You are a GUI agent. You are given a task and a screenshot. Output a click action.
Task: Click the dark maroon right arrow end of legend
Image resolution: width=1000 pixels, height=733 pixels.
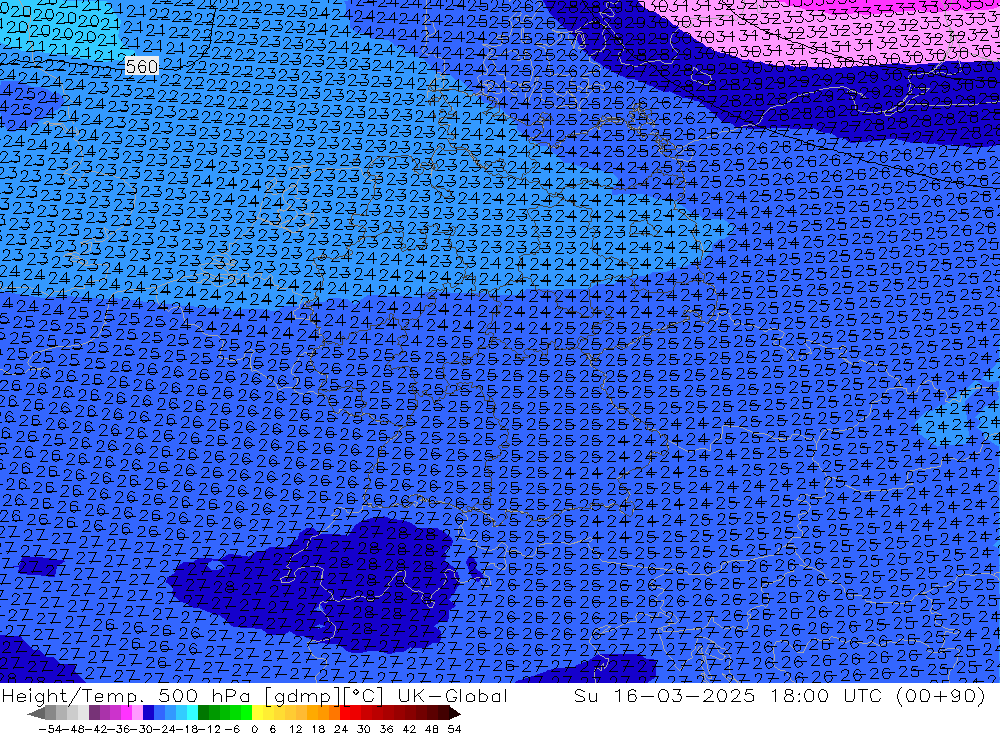pos(453,714)
